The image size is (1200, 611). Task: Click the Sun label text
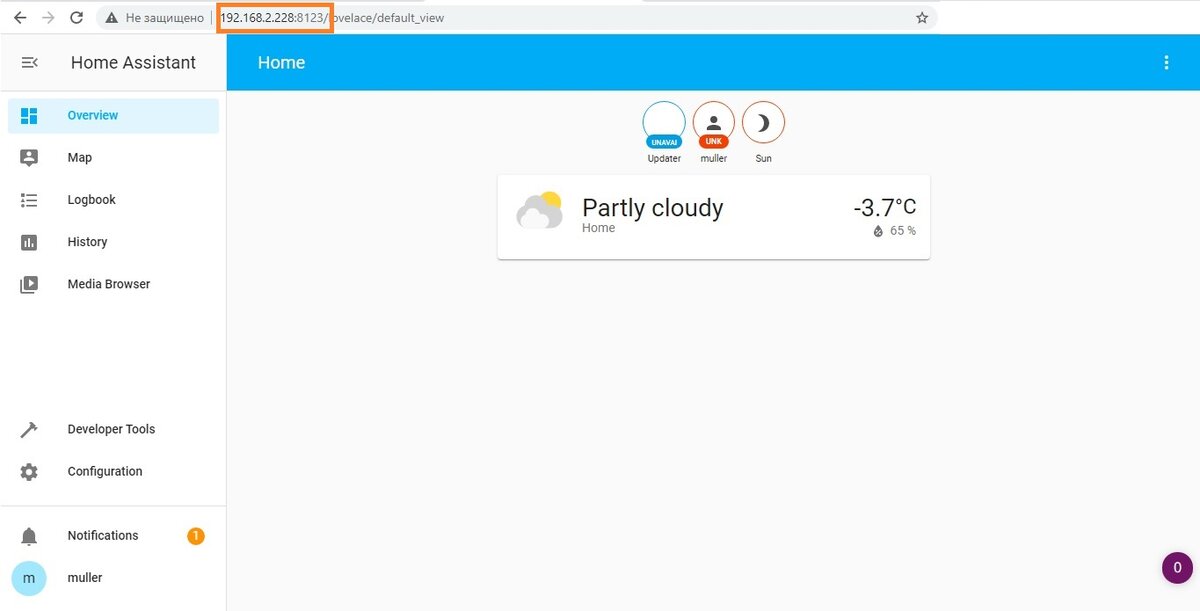tap(763, 158)
